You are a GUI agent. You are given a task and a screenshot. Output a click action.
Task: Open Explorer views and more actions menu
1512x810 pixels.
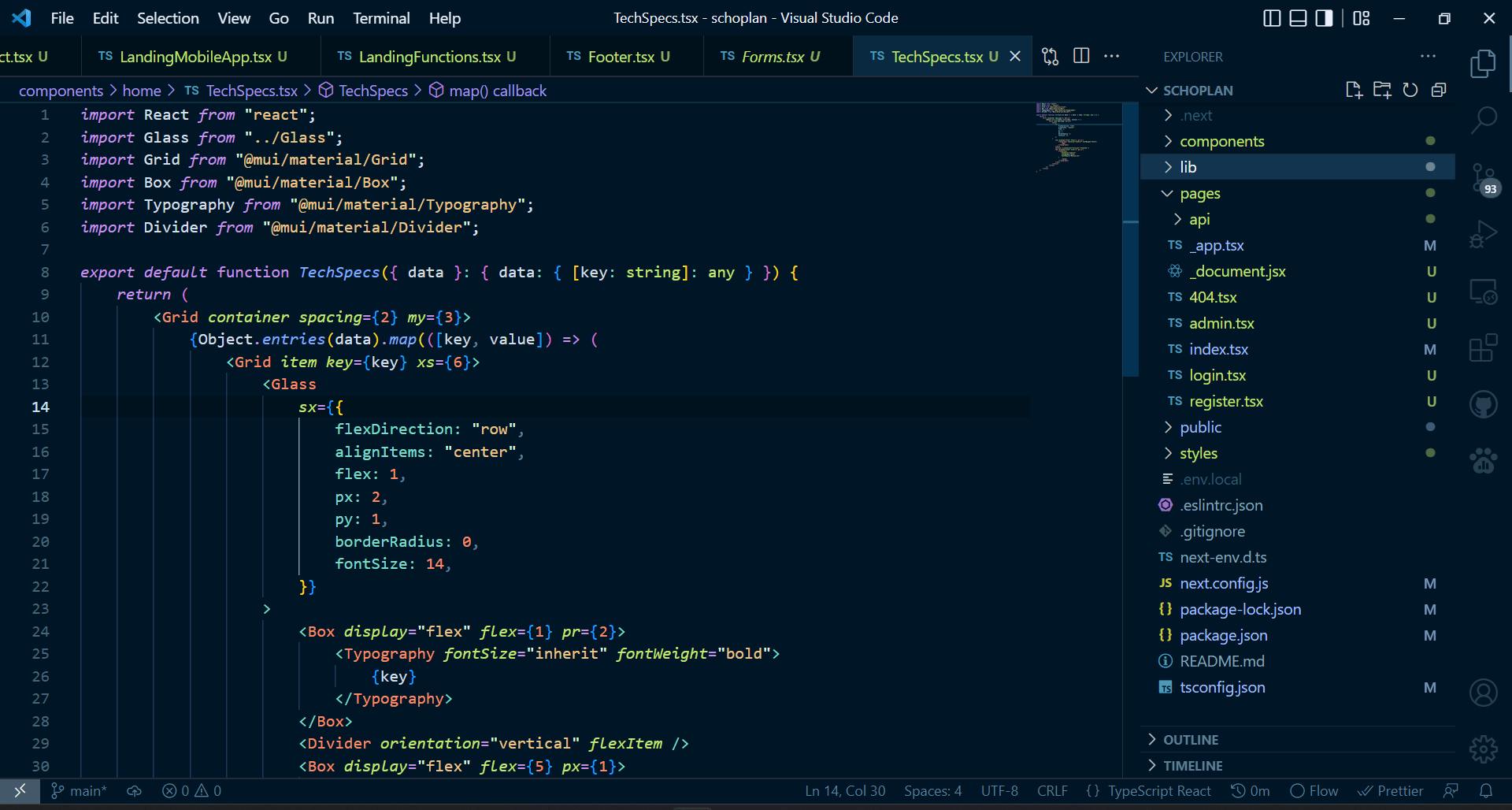pos(1428,56)
